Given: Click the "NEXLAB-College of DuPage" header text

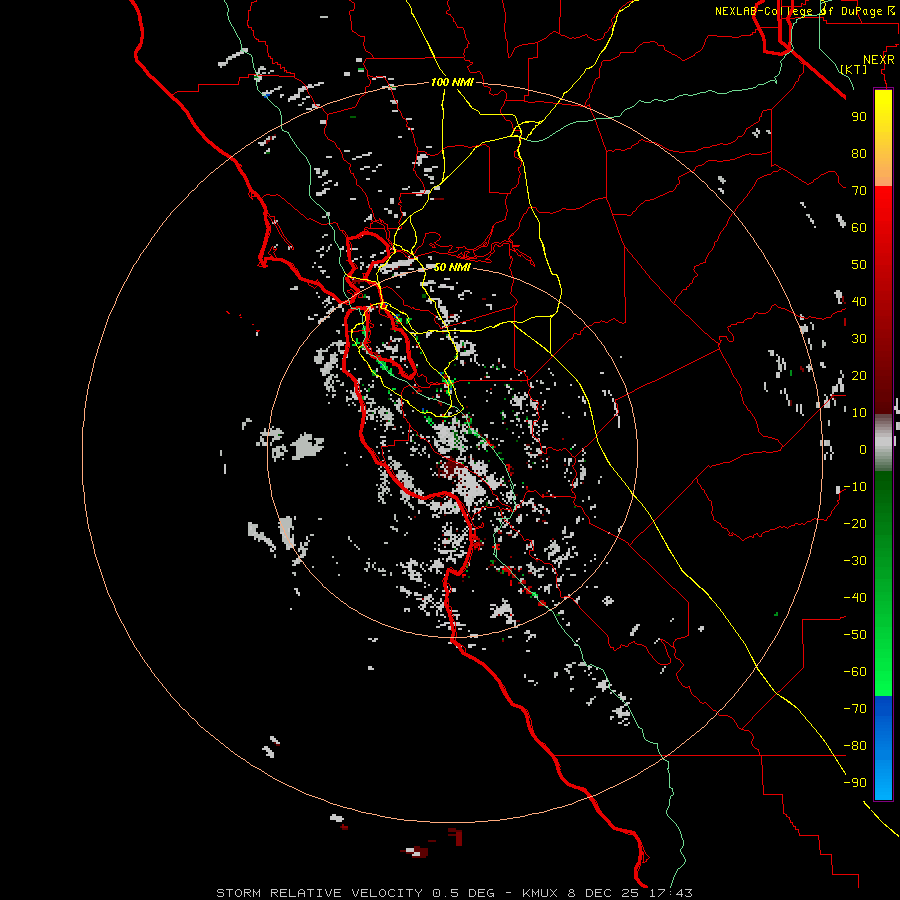Looking at the screenshot, I should pos(798,11).
